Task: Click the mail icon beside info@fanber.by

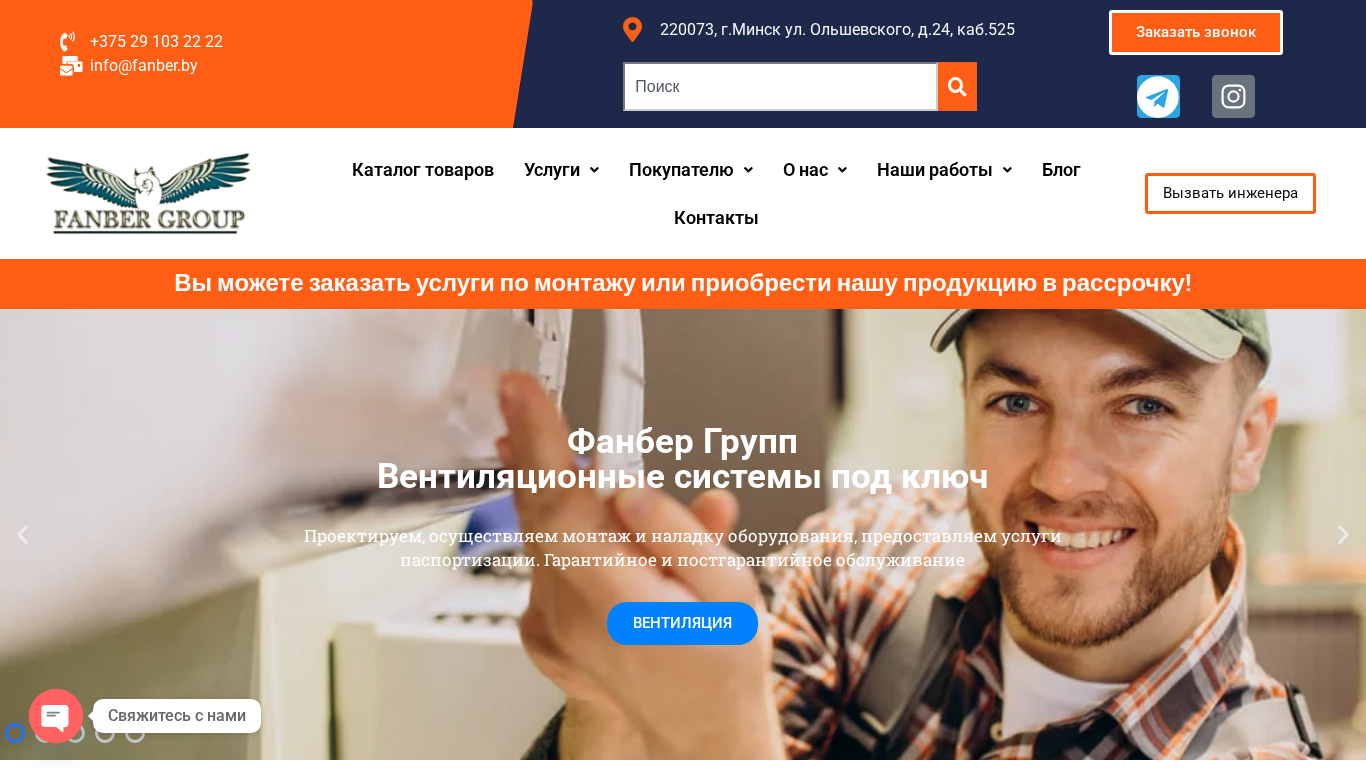Action: pos(71,66)
